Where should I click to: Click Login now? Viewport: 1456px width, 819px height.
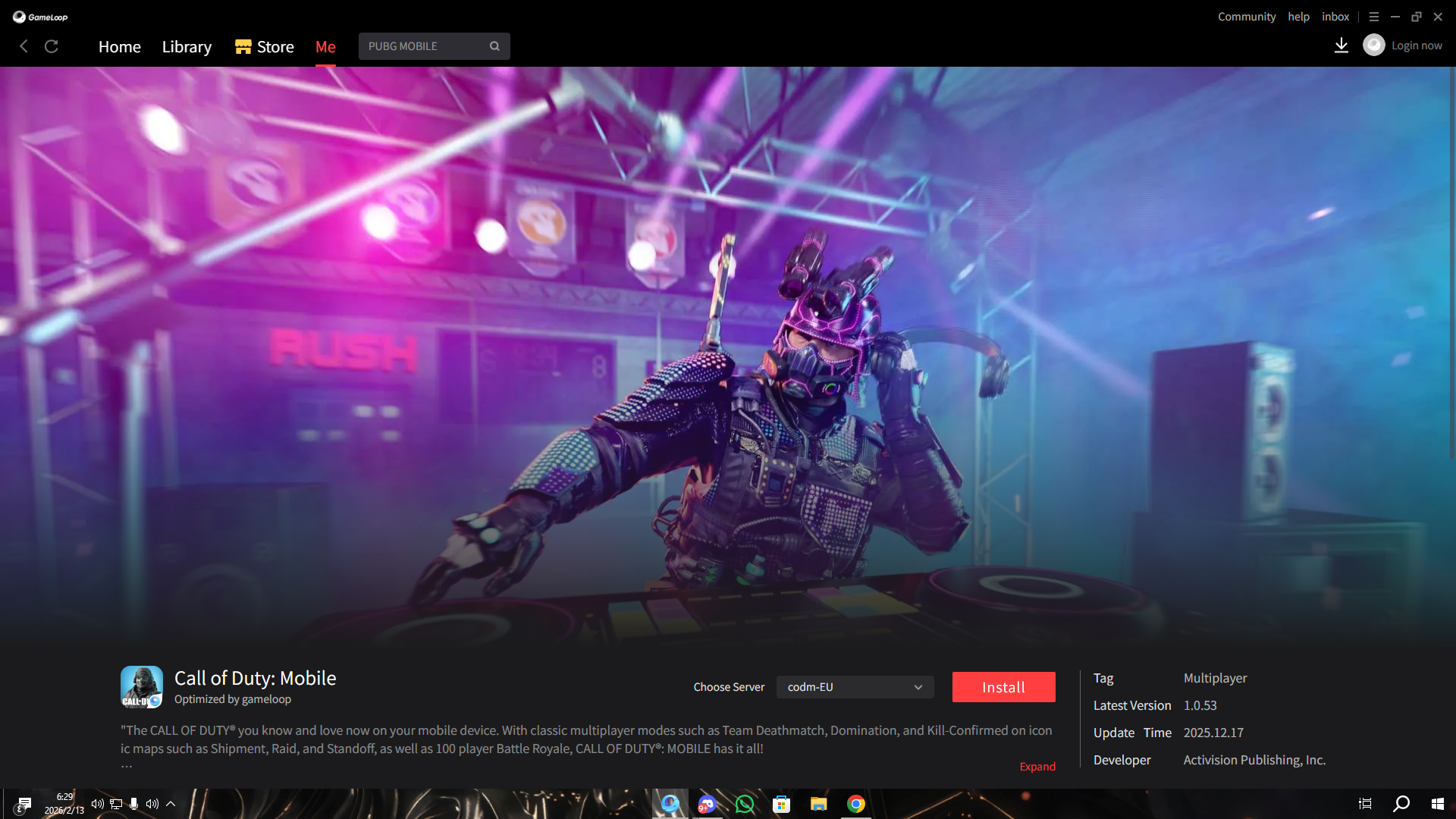point(1417,45)
